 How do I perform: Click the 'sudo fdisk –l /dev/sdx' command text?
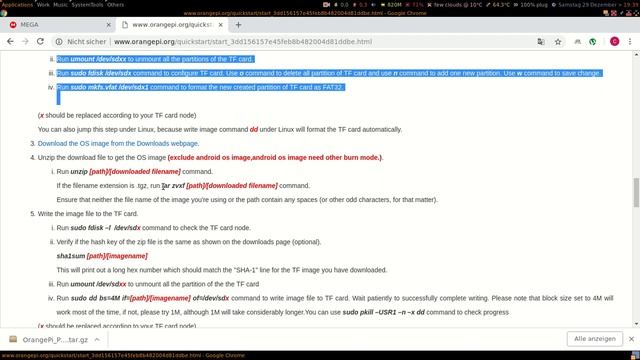tap(105, 228)
